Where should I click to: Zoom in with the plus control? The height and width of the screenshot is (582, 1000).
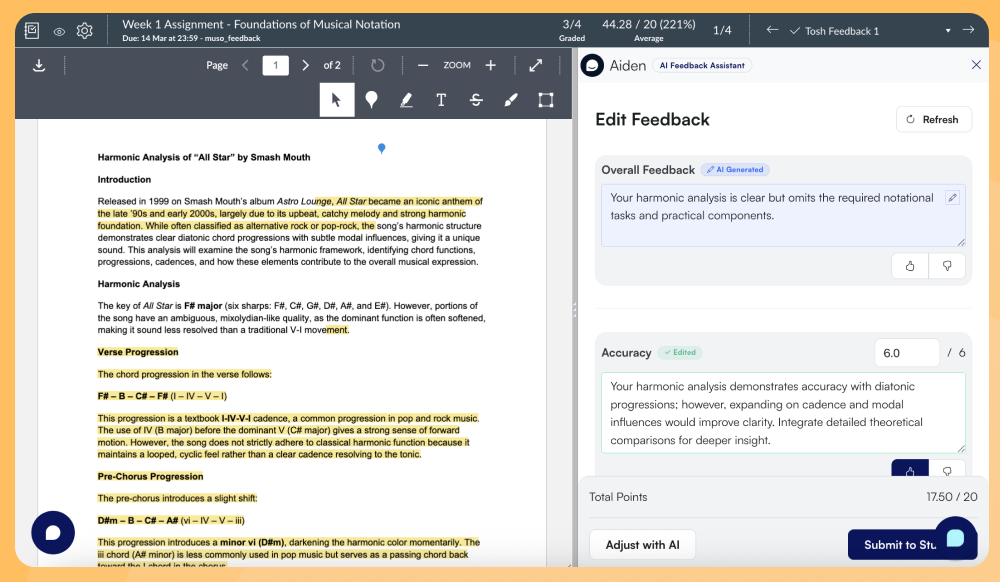click(490, 65)
